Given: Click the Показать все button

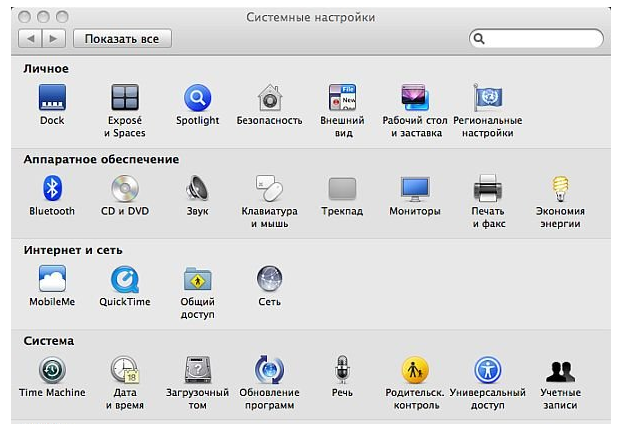Looking at the screenshot, I should point(122,39).
